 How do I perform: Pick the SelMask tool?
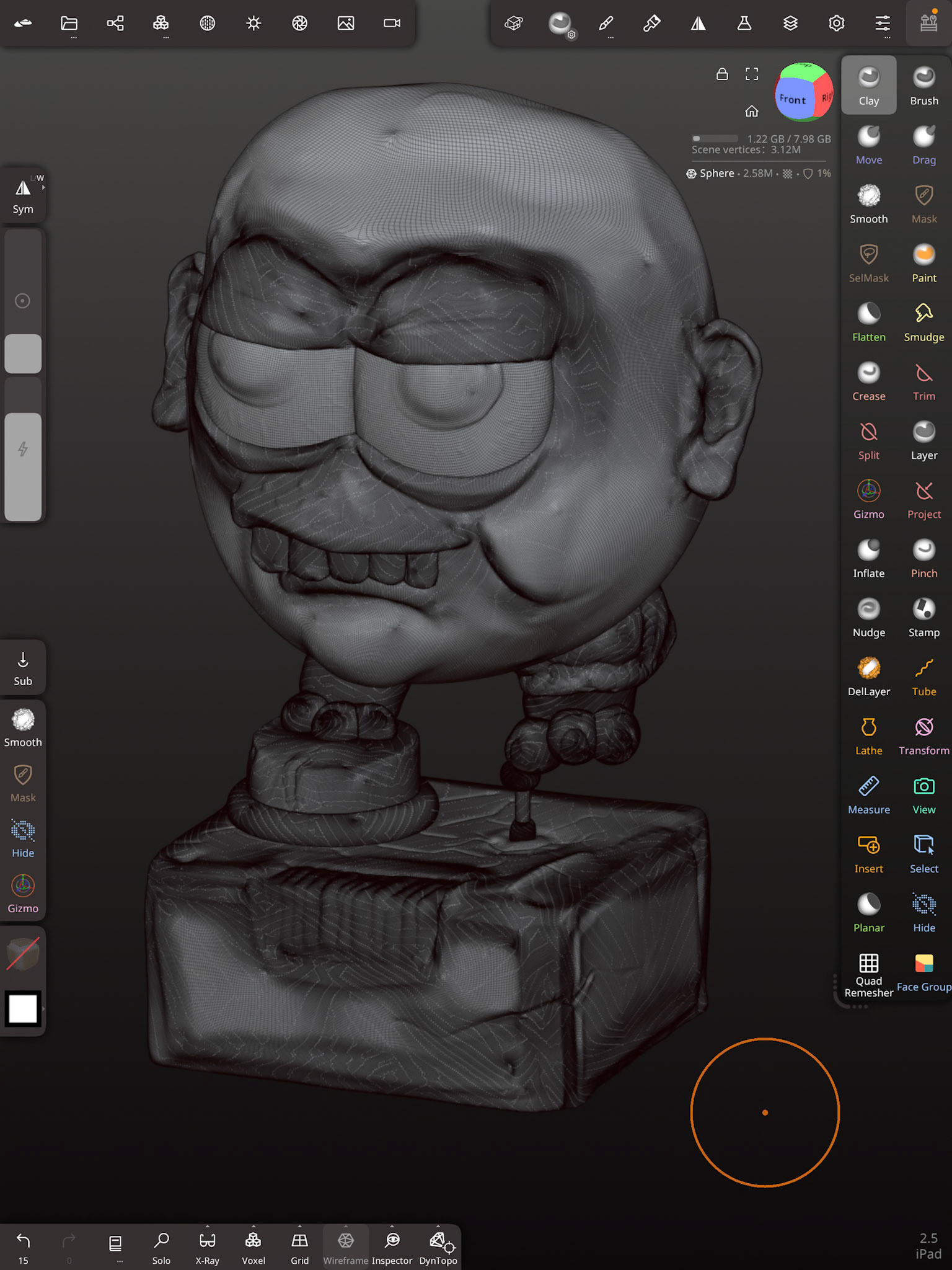868,263
